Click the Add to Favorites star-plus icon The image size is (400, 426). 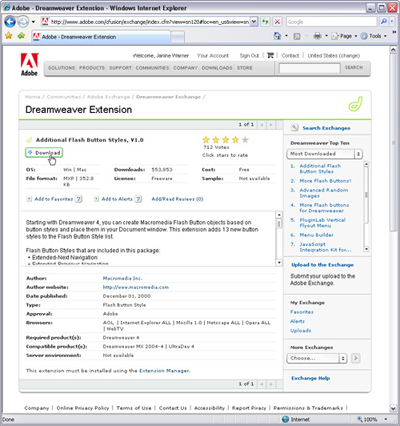pos(21,36)
